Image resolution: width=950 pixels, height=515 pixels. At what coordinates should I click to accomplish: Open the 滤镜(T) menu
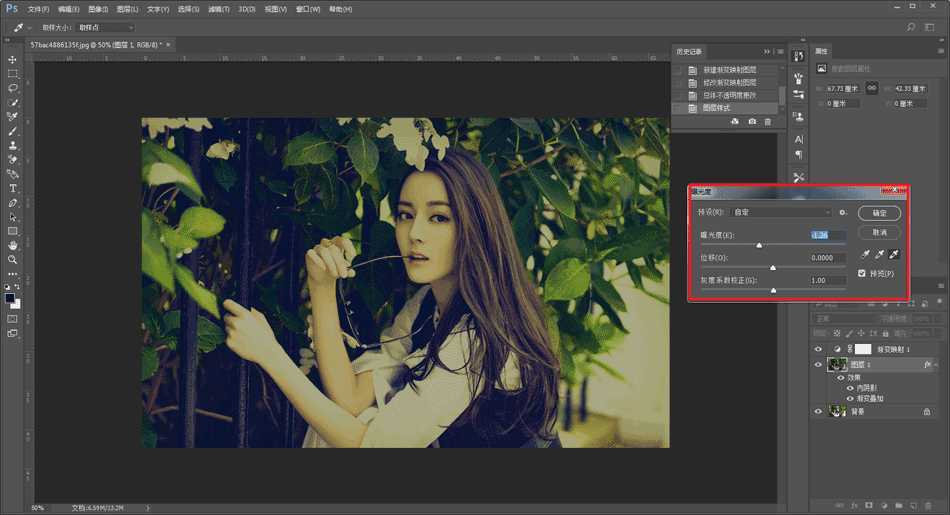coord(220,9)
